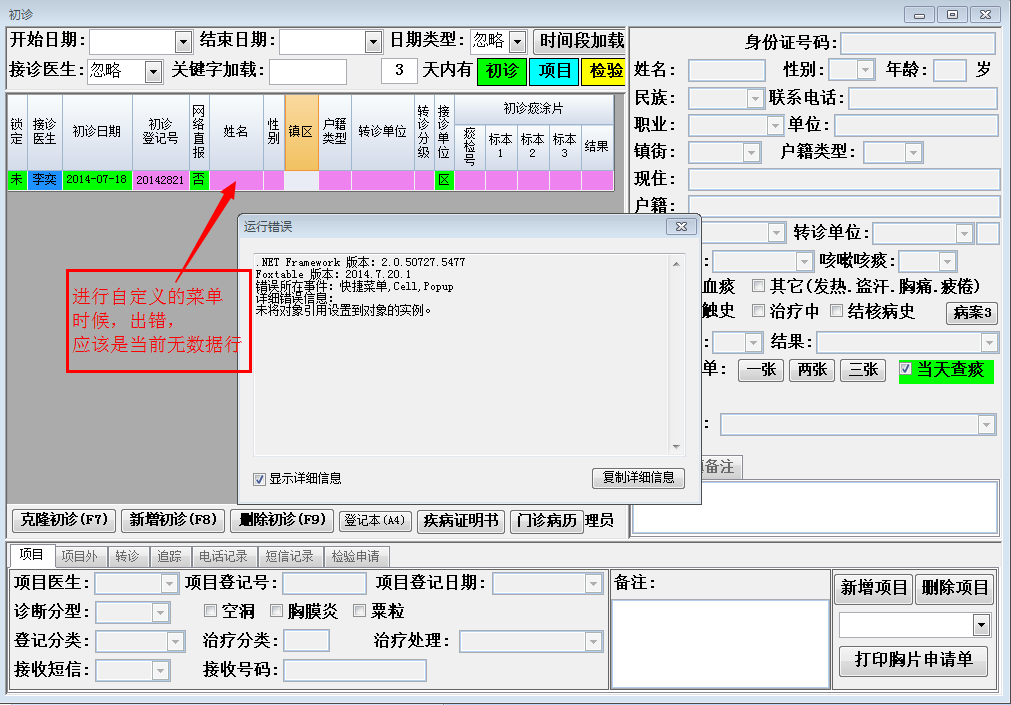Open the 接诊医生 dropdown
Viewport: 1011px width, 705px height.
pyautogui.click(x=153, y=71)
